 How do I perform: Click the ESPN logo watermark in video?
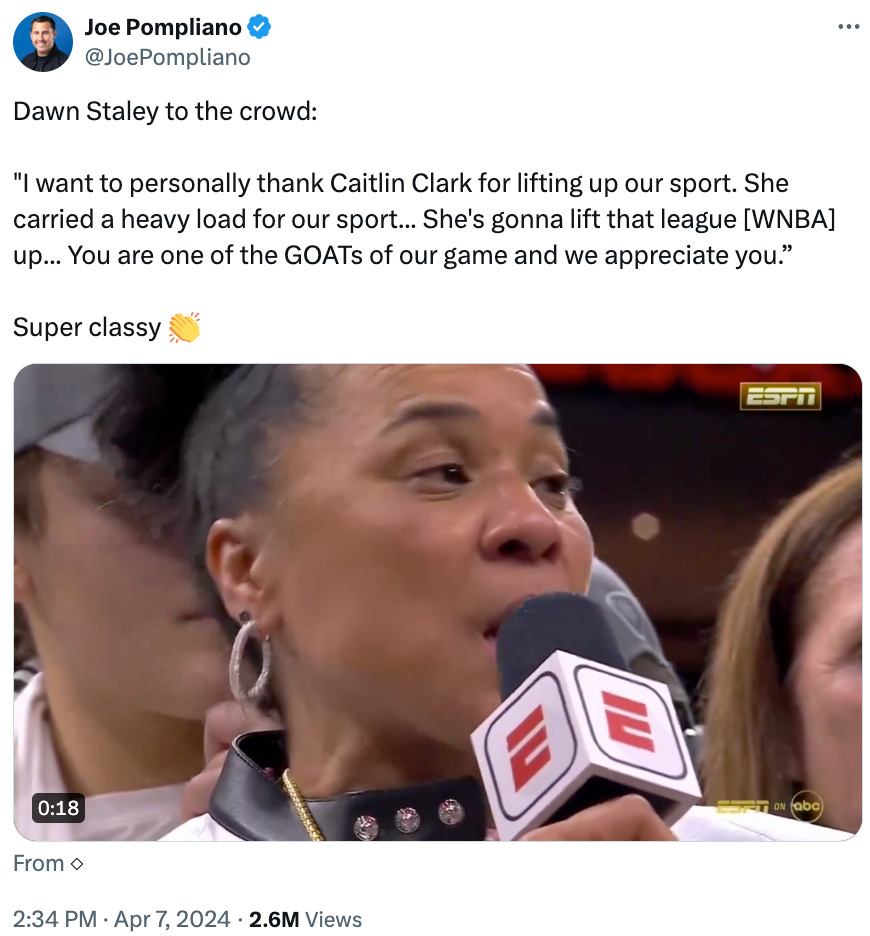(x=780, y=396)
